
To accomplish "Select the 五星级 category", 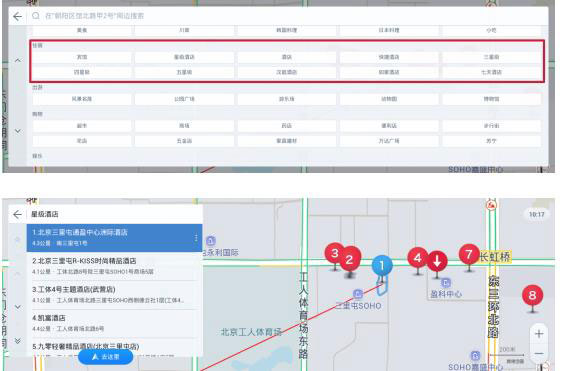I will point(184,72).
